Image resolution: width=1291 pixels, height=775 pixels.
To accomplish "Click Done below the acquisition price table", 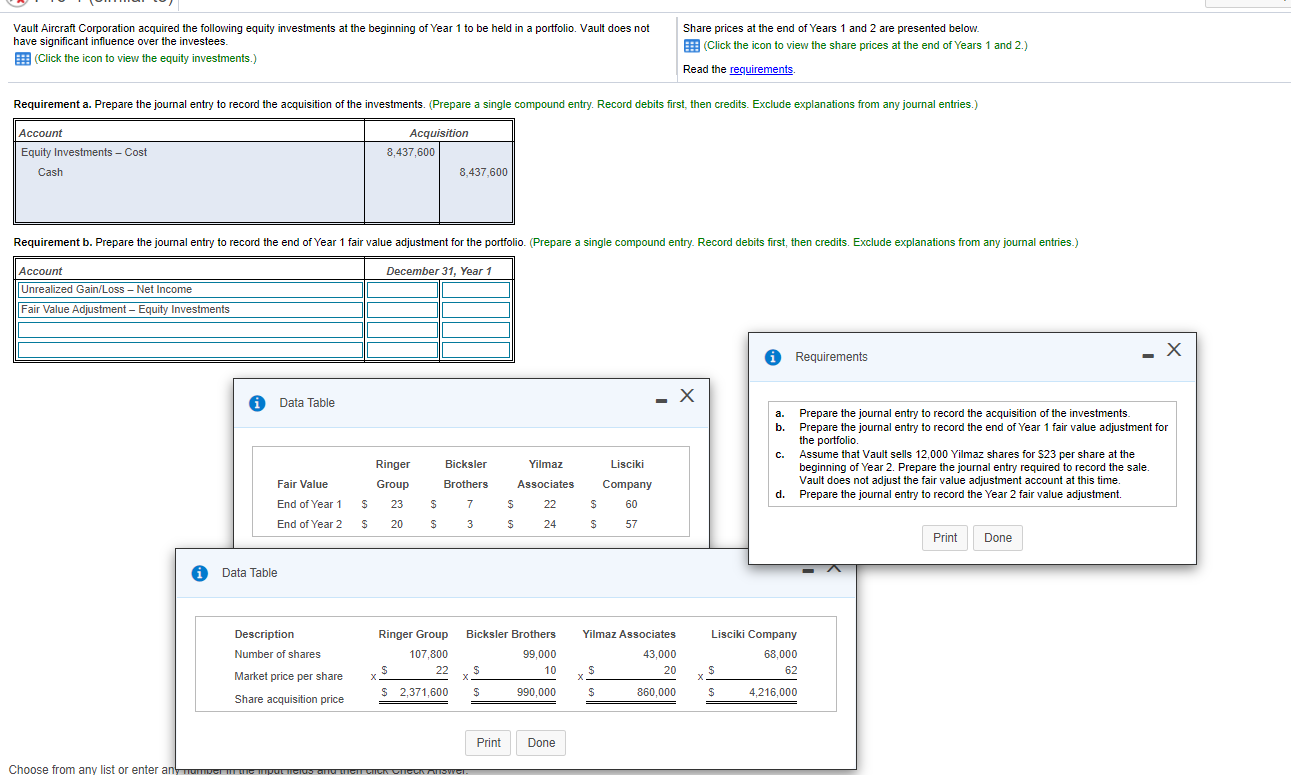I will (541, 743).
